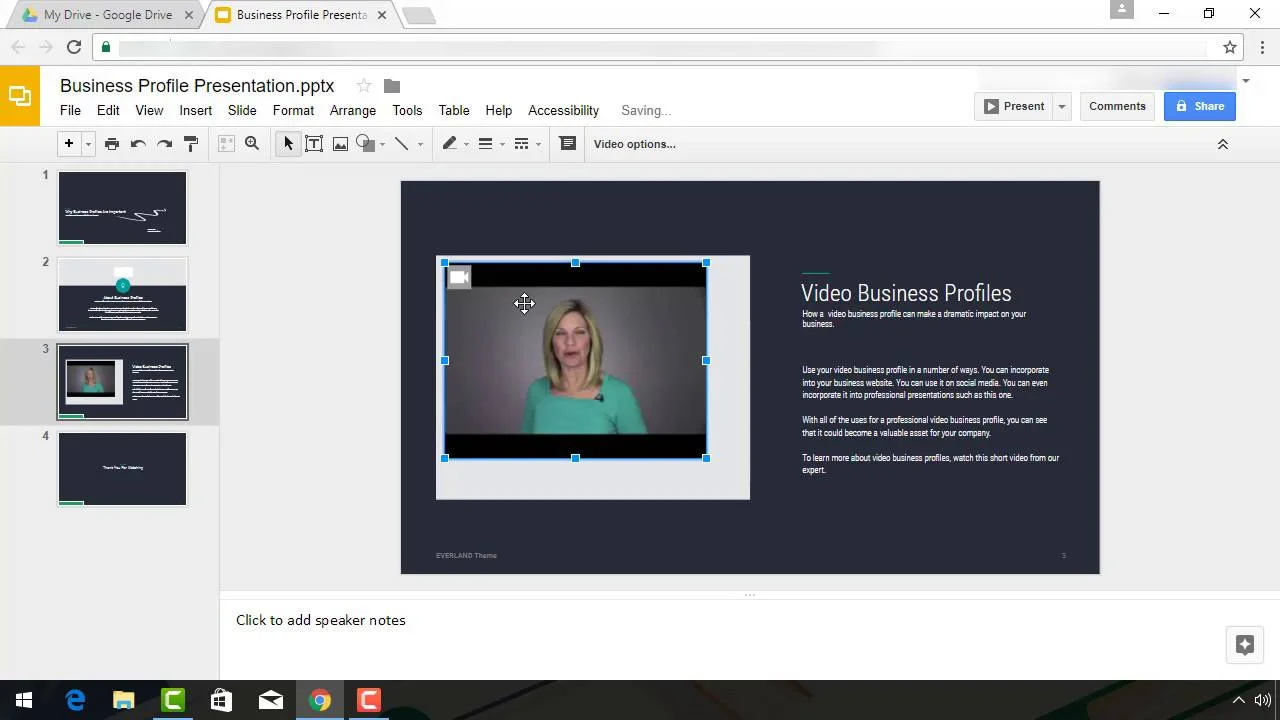Image resolution: width=1280 pixels, height=720 pixels.
Task: Open the Present options dropdown arrow
Action: (x=1062, y=106)
